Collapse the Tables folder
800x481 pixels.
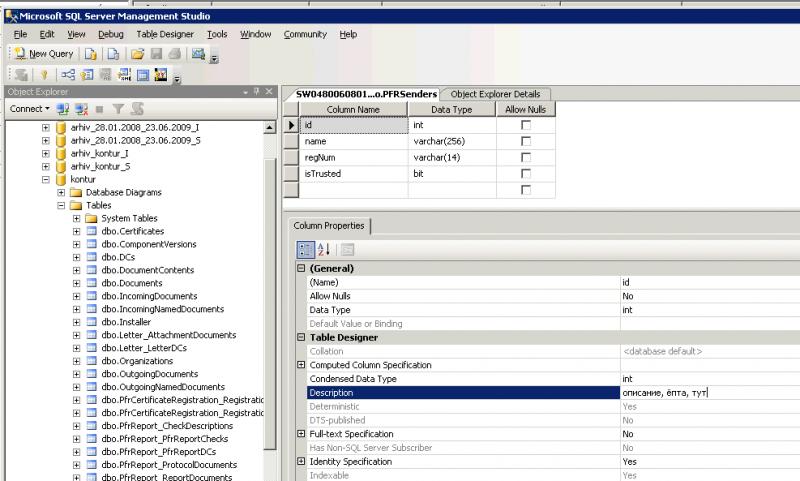61,206
